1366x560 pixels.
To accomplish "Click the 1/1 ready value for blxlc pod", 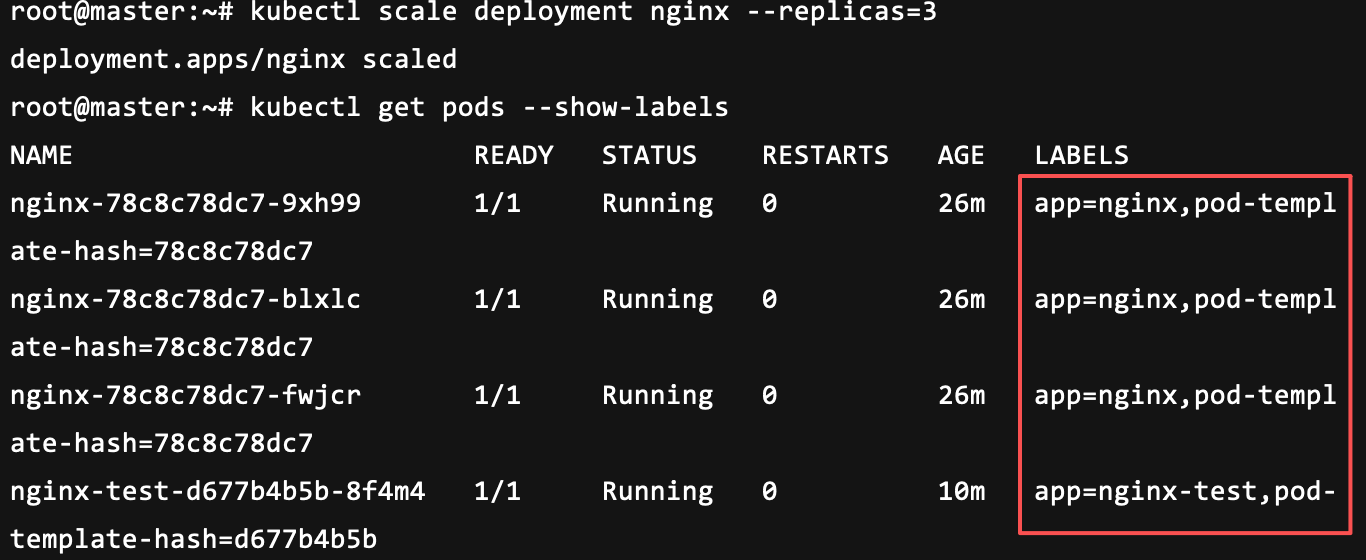I will coord(497,299).
